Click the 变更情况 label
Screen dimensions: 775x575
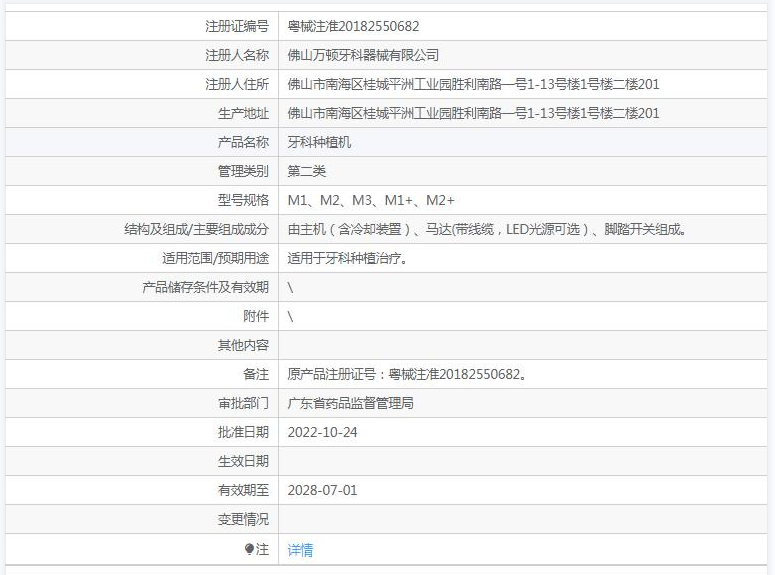coord(243,519)
